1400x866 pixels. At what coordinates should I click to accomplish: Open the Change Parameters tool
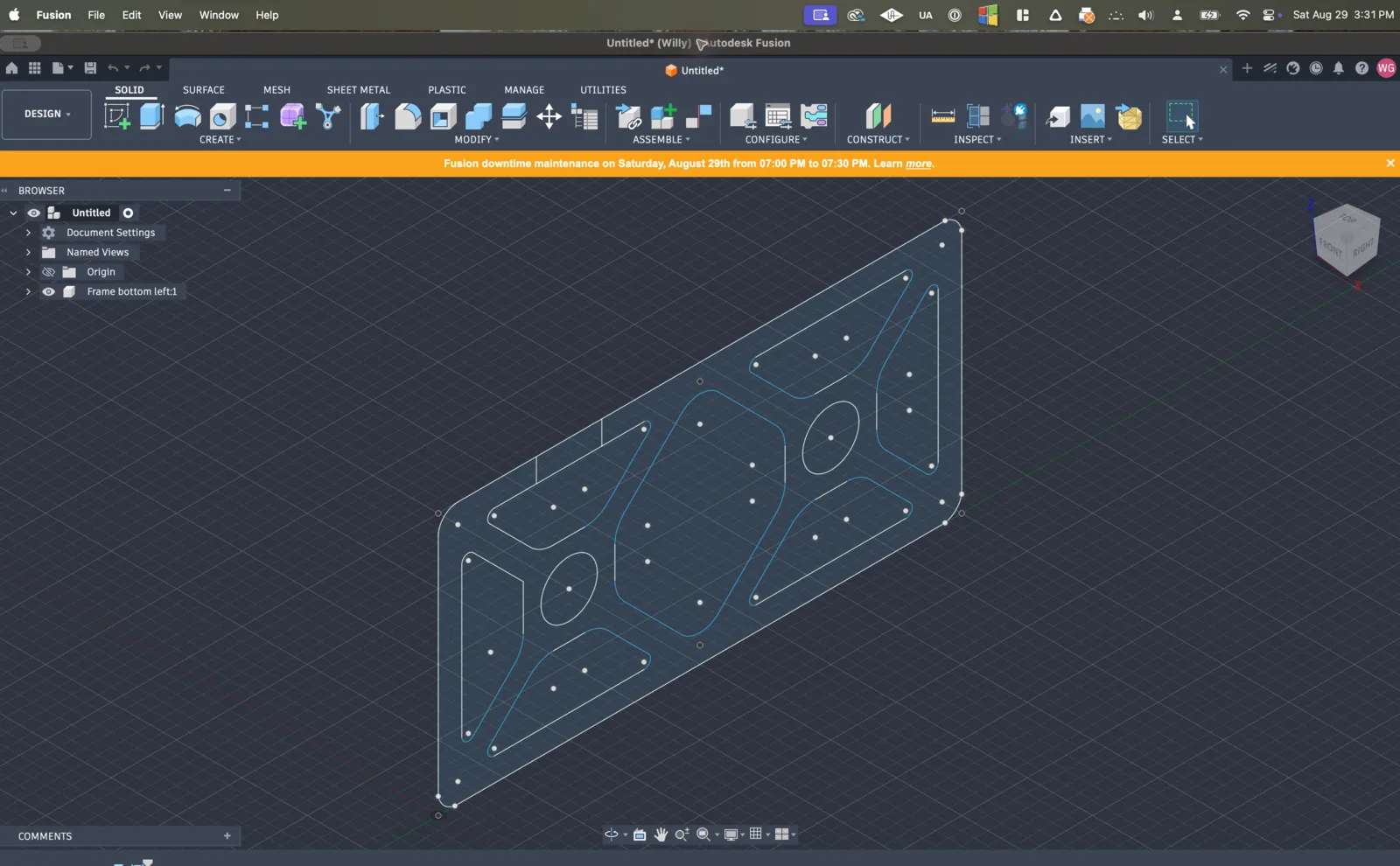point(584,115)
